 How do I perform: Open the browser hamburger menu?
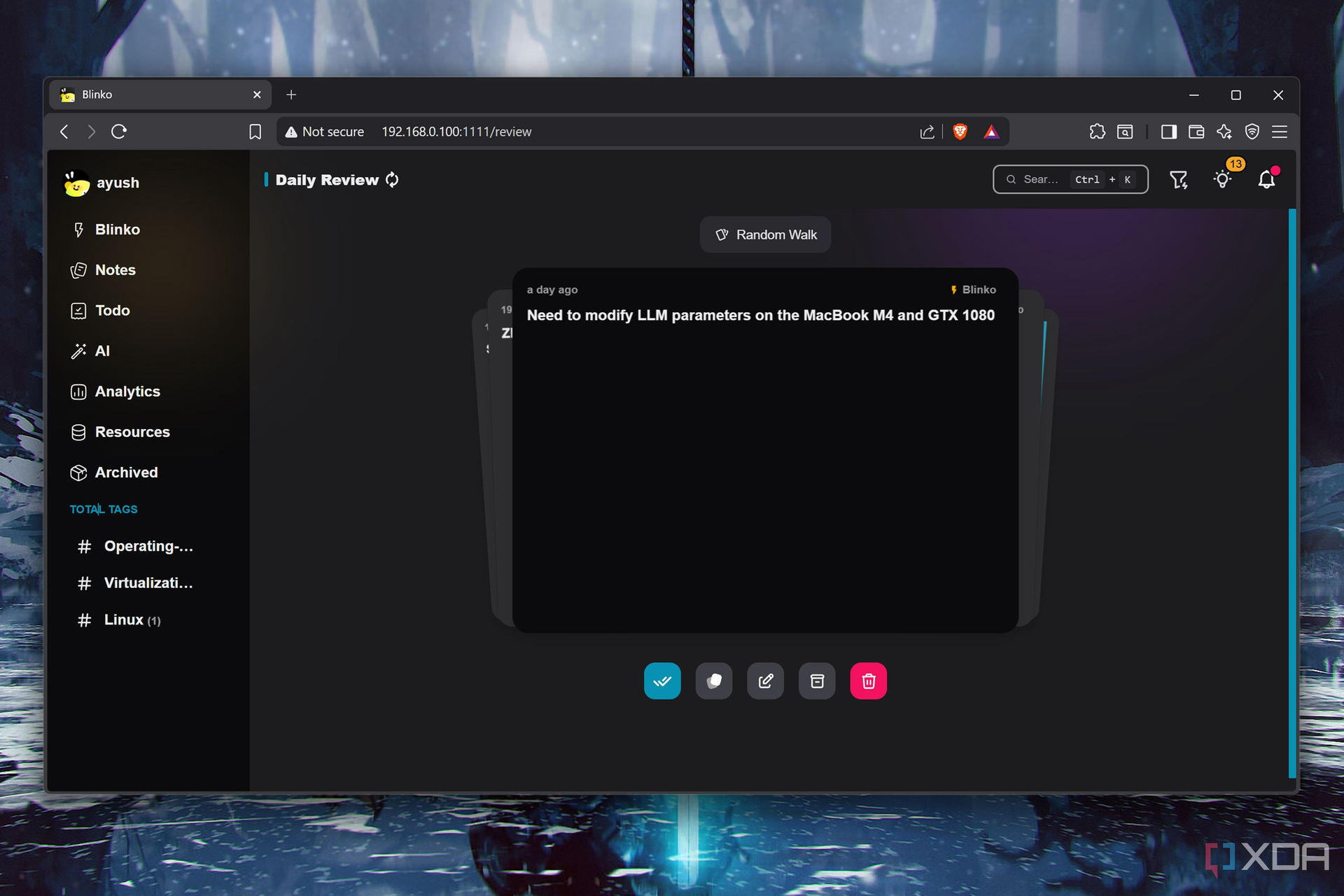(1280, 132)
